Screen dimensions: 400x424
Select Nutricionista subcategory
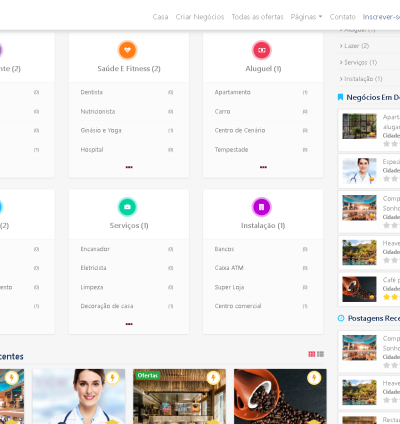click(x=98, y=111)
